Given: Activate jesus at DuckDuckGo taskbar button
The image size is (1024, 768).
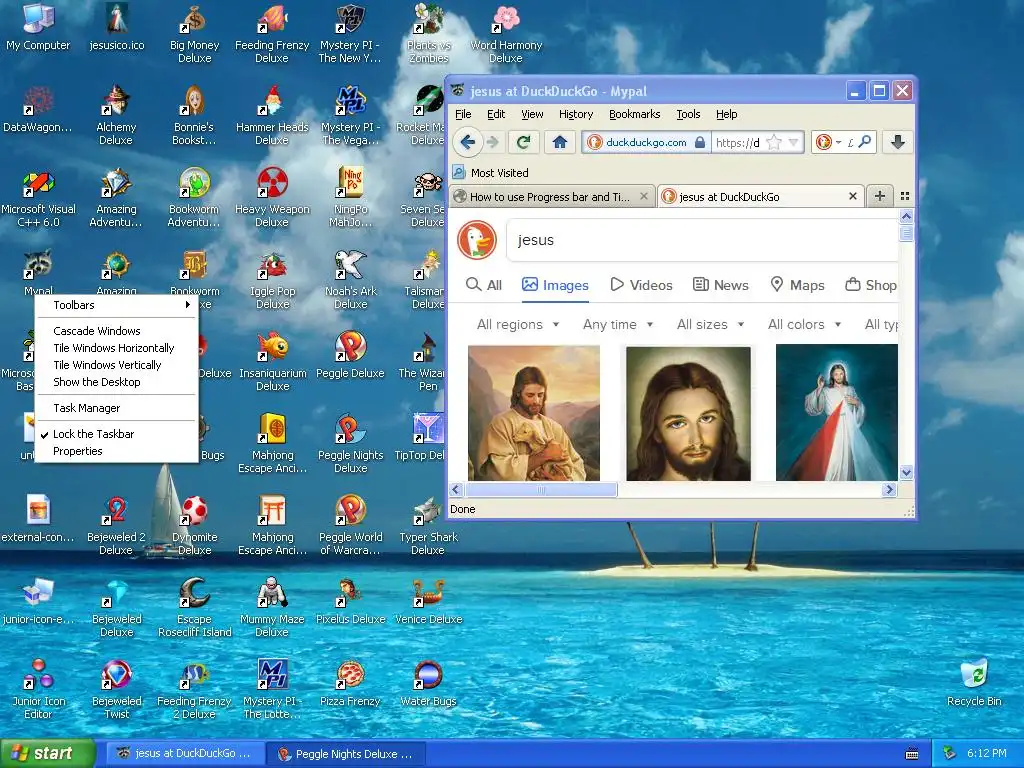Looking at the screenshot, I should point(185,754).
